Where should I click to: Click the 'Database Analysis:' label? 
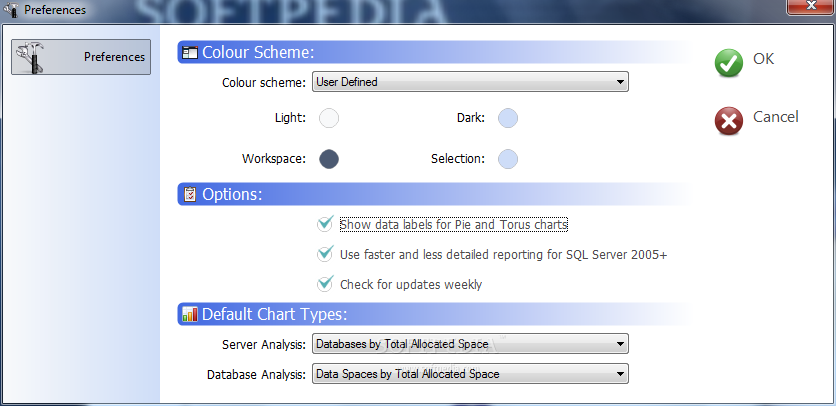[x=256, y=375]
